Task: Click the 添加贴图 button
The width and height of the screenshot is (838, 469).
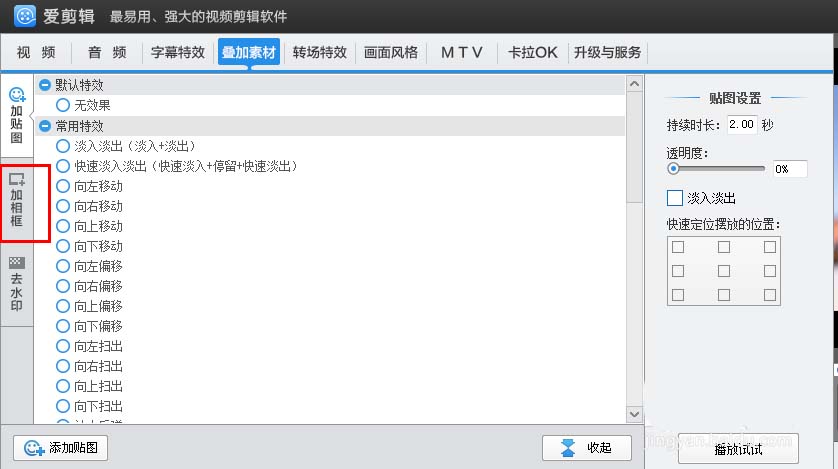Action: tap(61, 448)
